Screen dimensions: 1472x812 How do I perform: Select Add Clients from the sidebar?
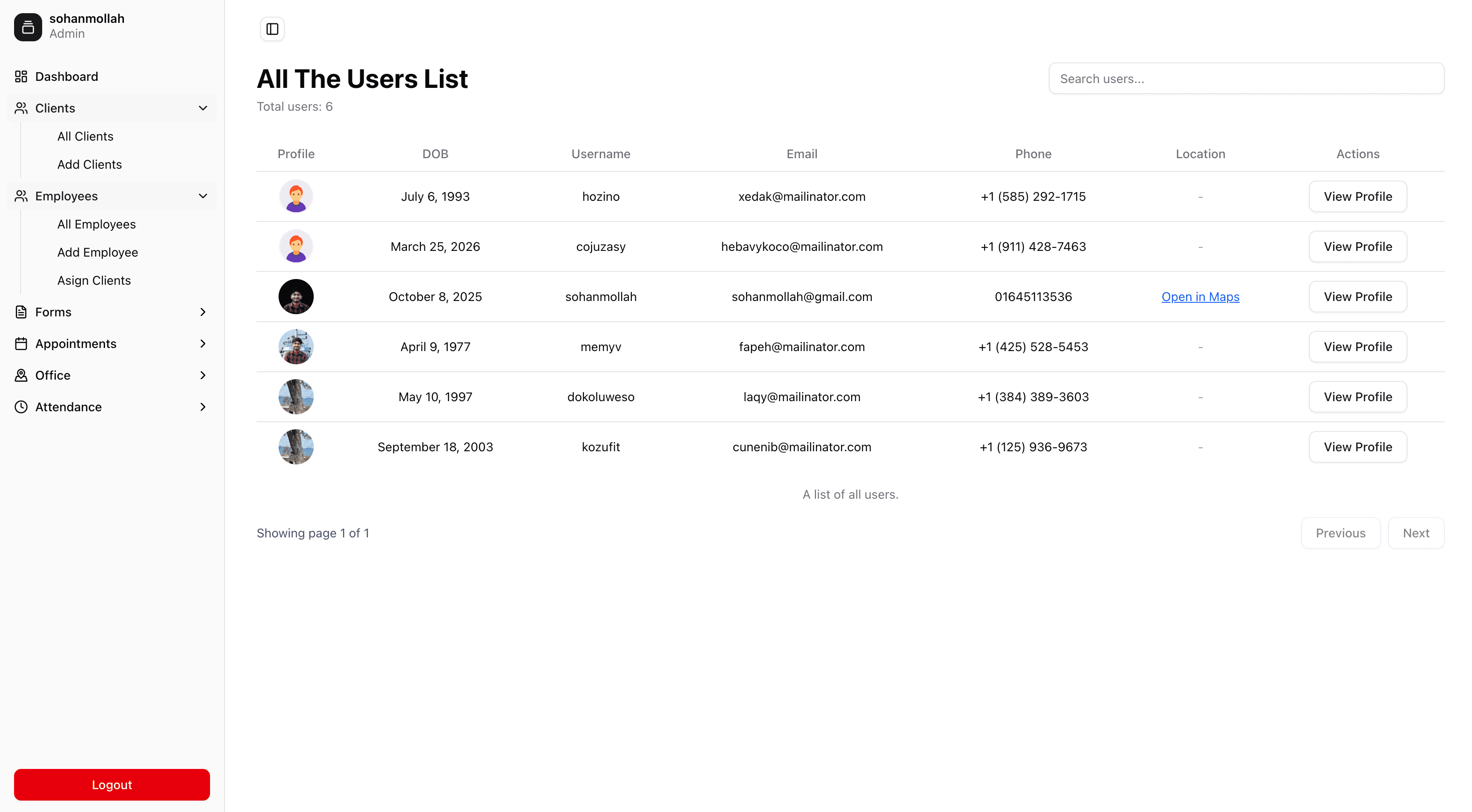[89, 164]
